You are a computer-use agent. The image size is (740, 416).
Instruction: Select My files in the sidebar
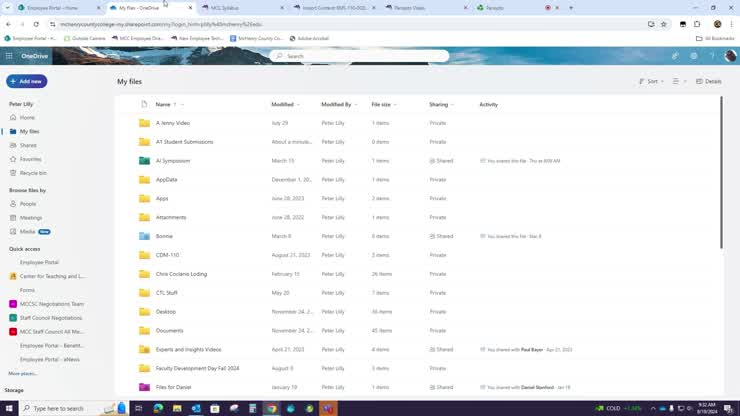29,131
